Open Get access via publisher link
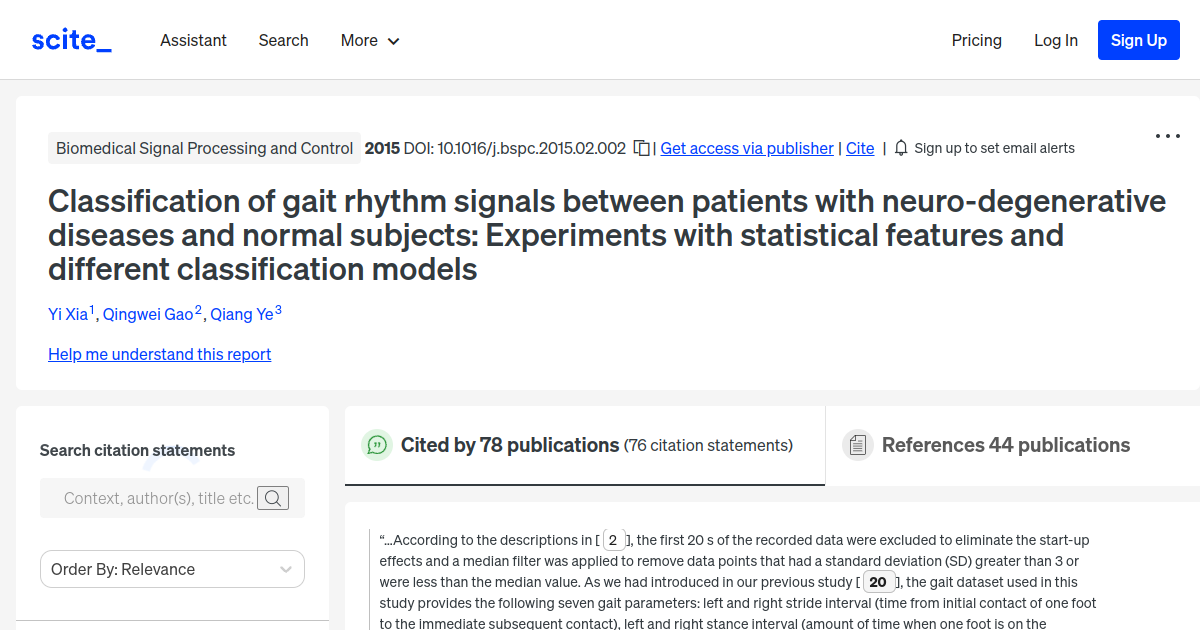 point(746,147)
